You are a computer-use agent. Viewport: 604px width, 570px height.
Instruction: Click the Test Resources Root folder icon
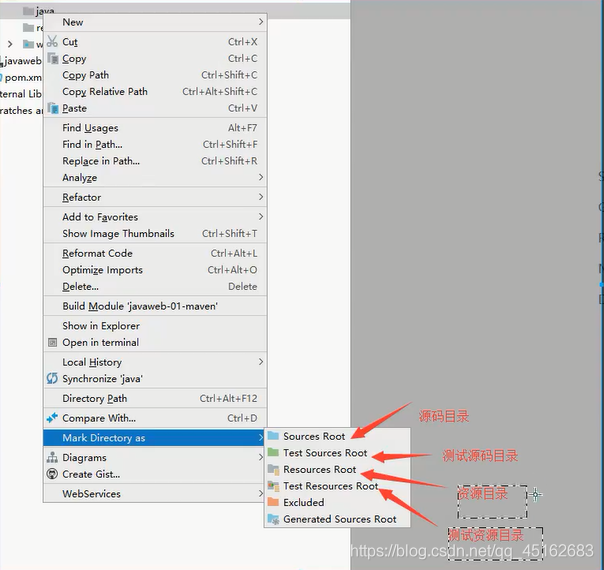tap(273, 486)
